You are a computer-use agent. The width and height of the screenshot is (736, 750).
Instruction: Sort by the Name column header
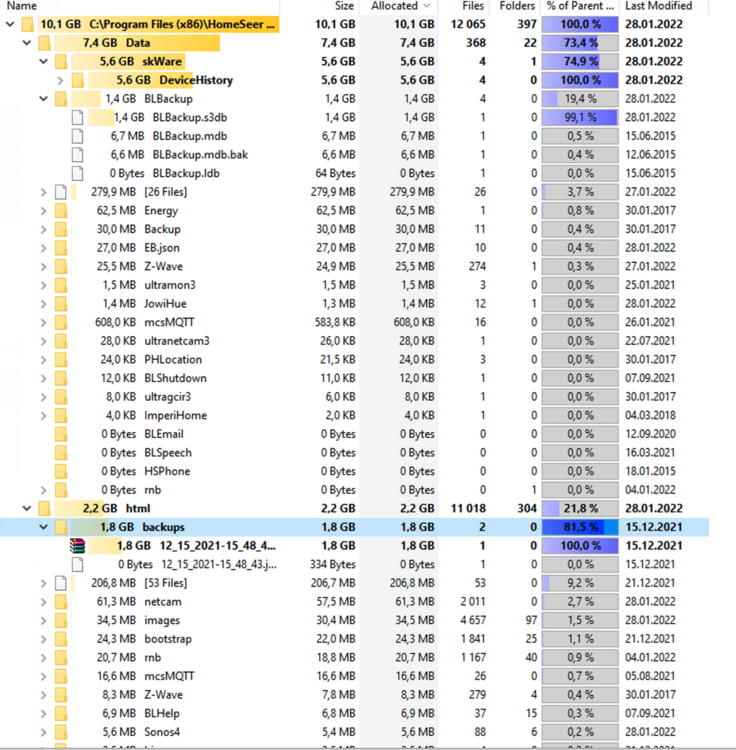22,6
